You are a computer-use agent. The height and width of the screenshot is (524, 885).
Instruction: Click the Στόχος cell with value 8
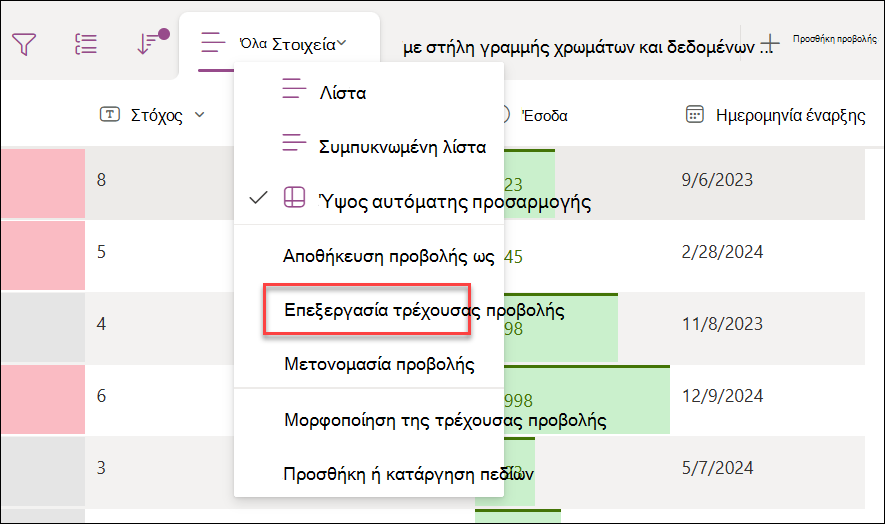[x=101, y=180]
